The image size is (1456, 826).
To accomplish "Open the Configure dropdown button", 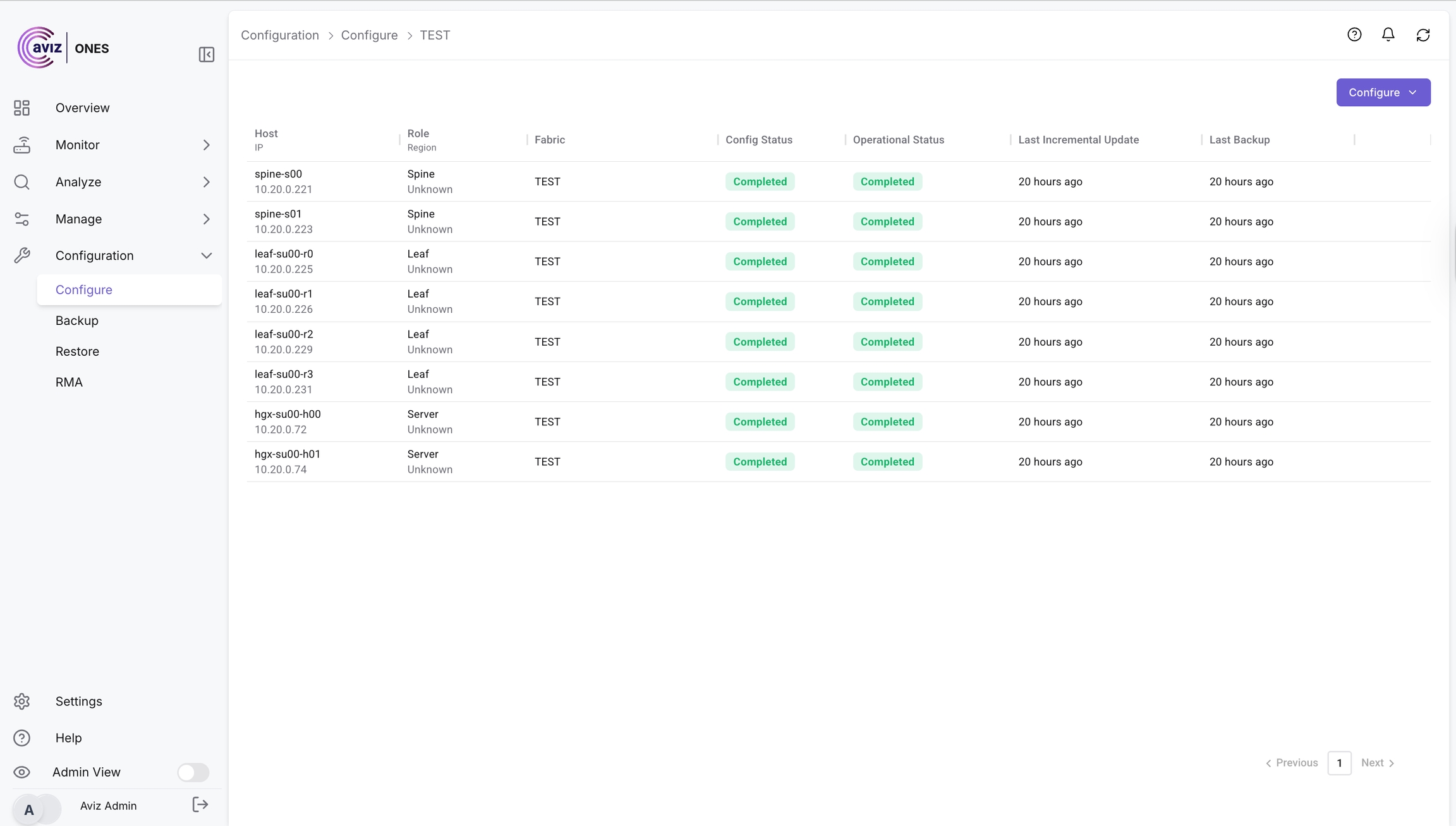I will 1383,92.
